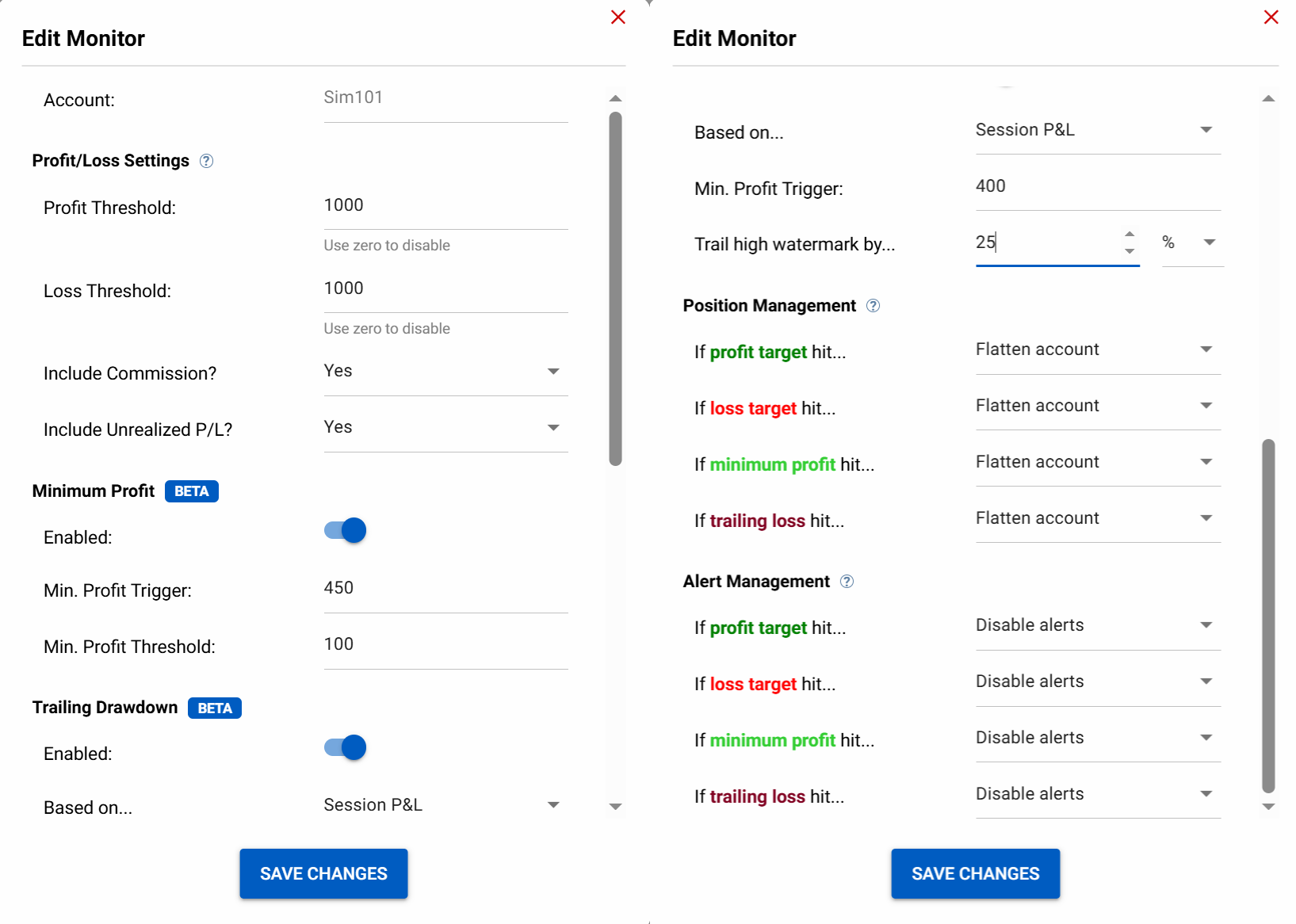Open the position dropdown for trailing loss hit
This screenshot has height=924, width=1296.
point(1097,518)
